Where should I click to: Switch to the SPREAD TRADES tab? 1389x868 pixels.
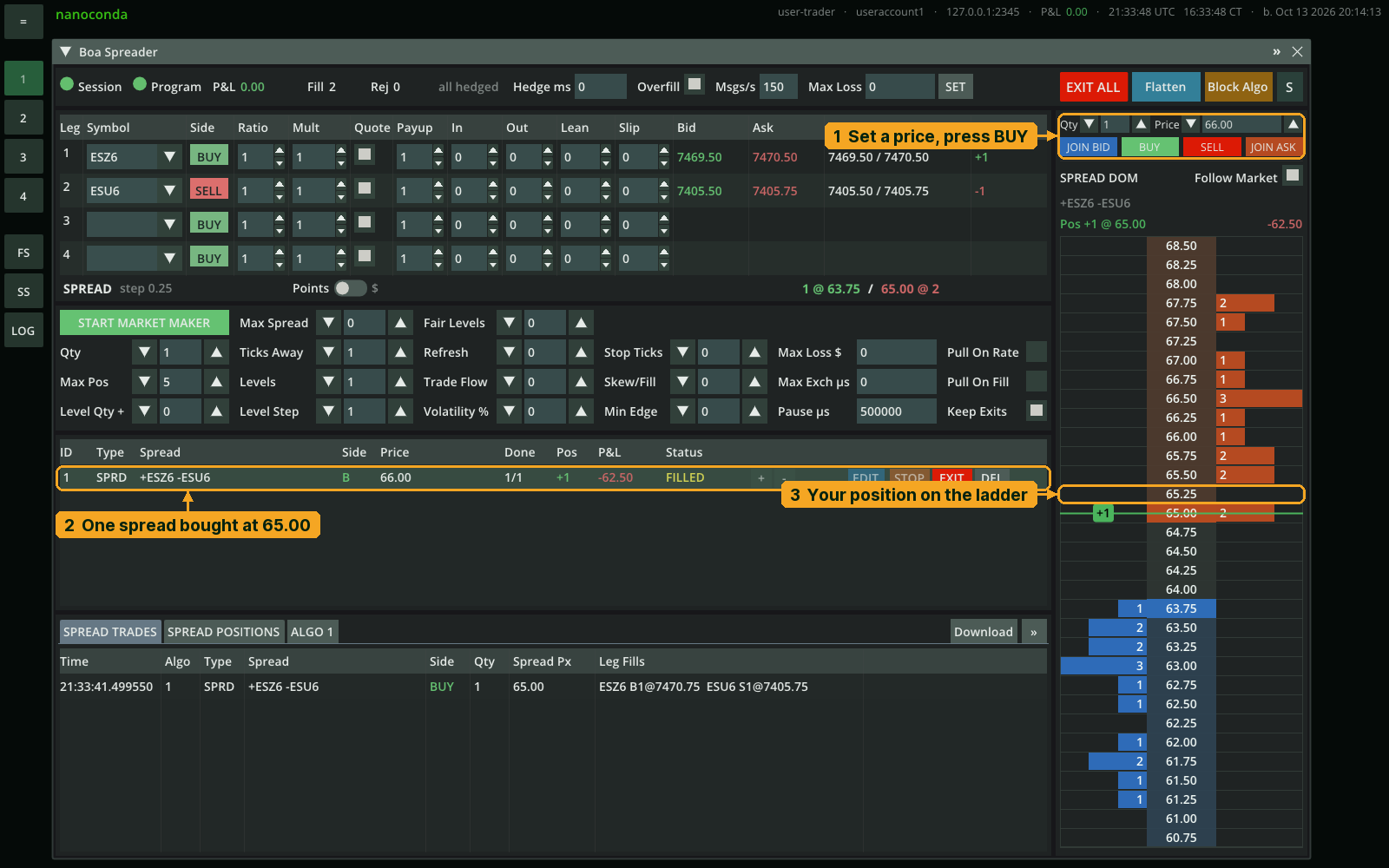pyautogui.click(x=110, y=632)
